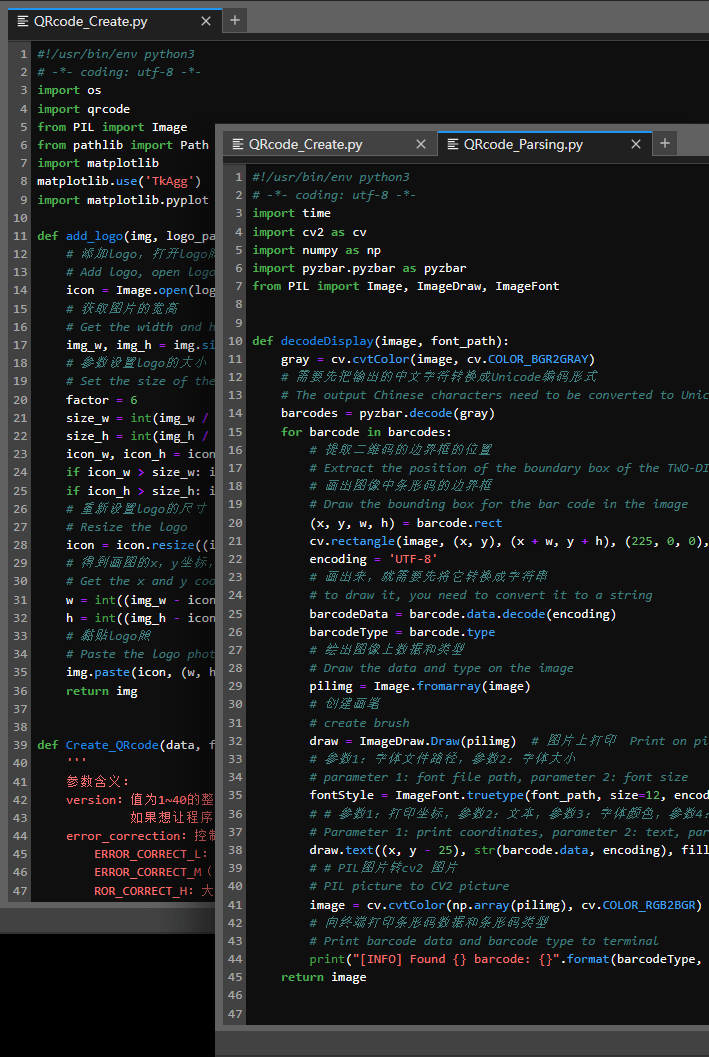Click the 'draw.text((x, y - 25)' line
Viewport: 709px width, 1057px height.
tap(509, 850)
